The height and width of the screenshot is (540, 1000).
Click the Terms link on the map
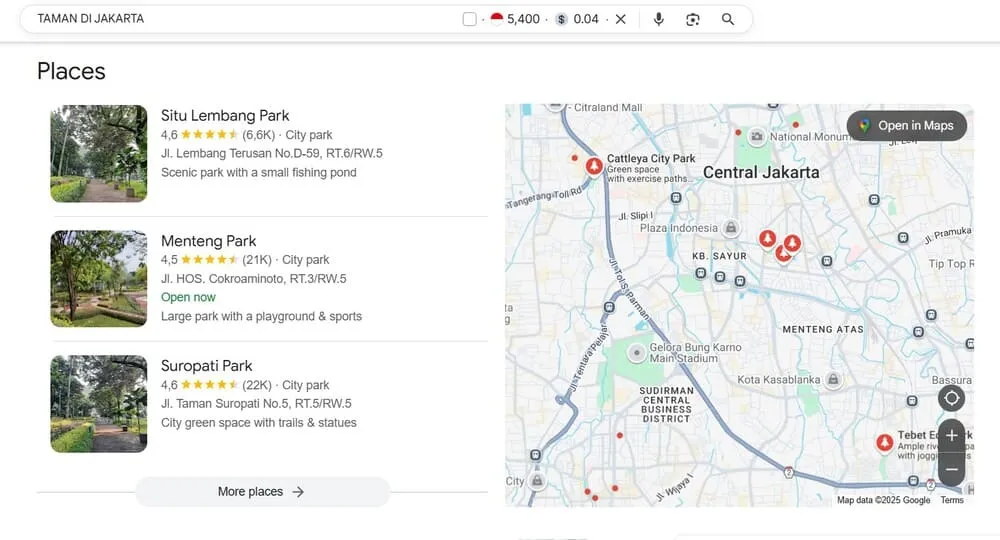(952, 500)
